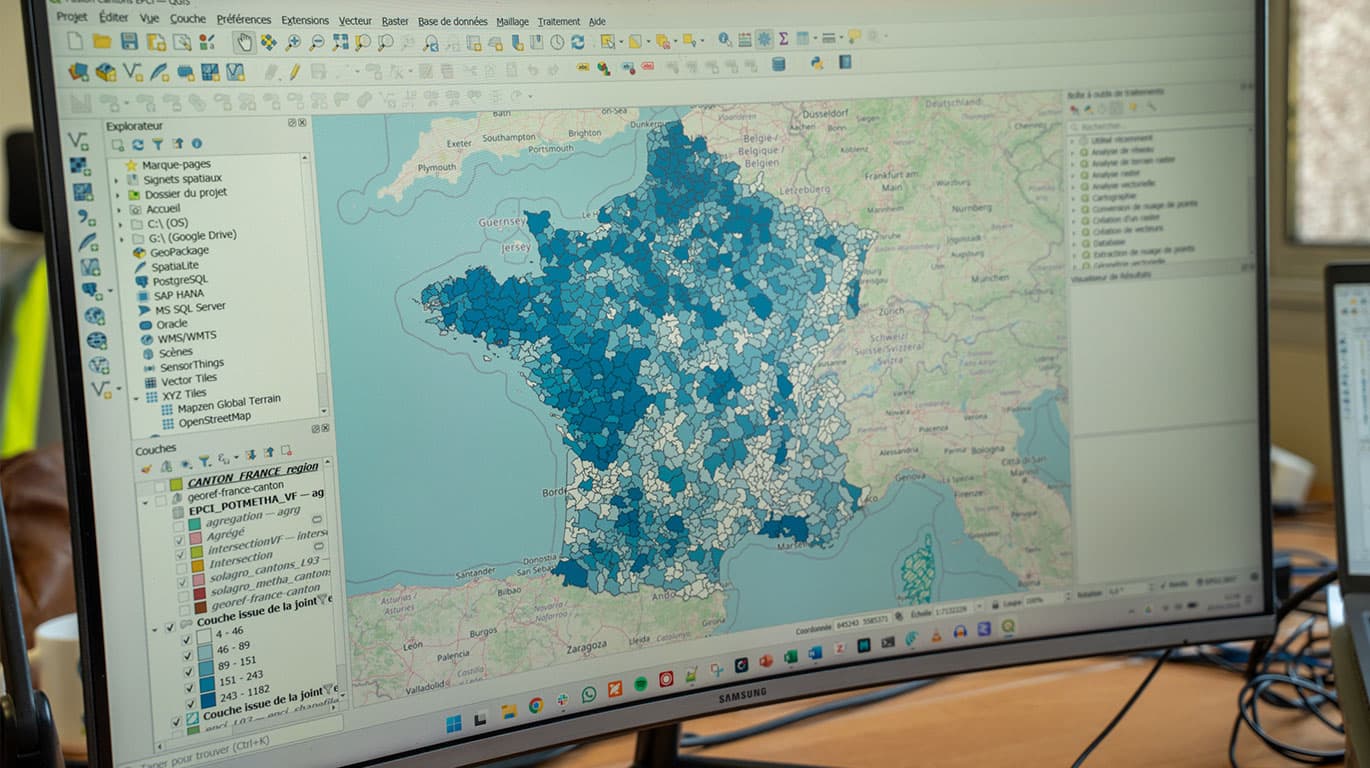Click the processing toolbox search field
Screen dimensions: 1370x768
click(x=1160, y=126)
